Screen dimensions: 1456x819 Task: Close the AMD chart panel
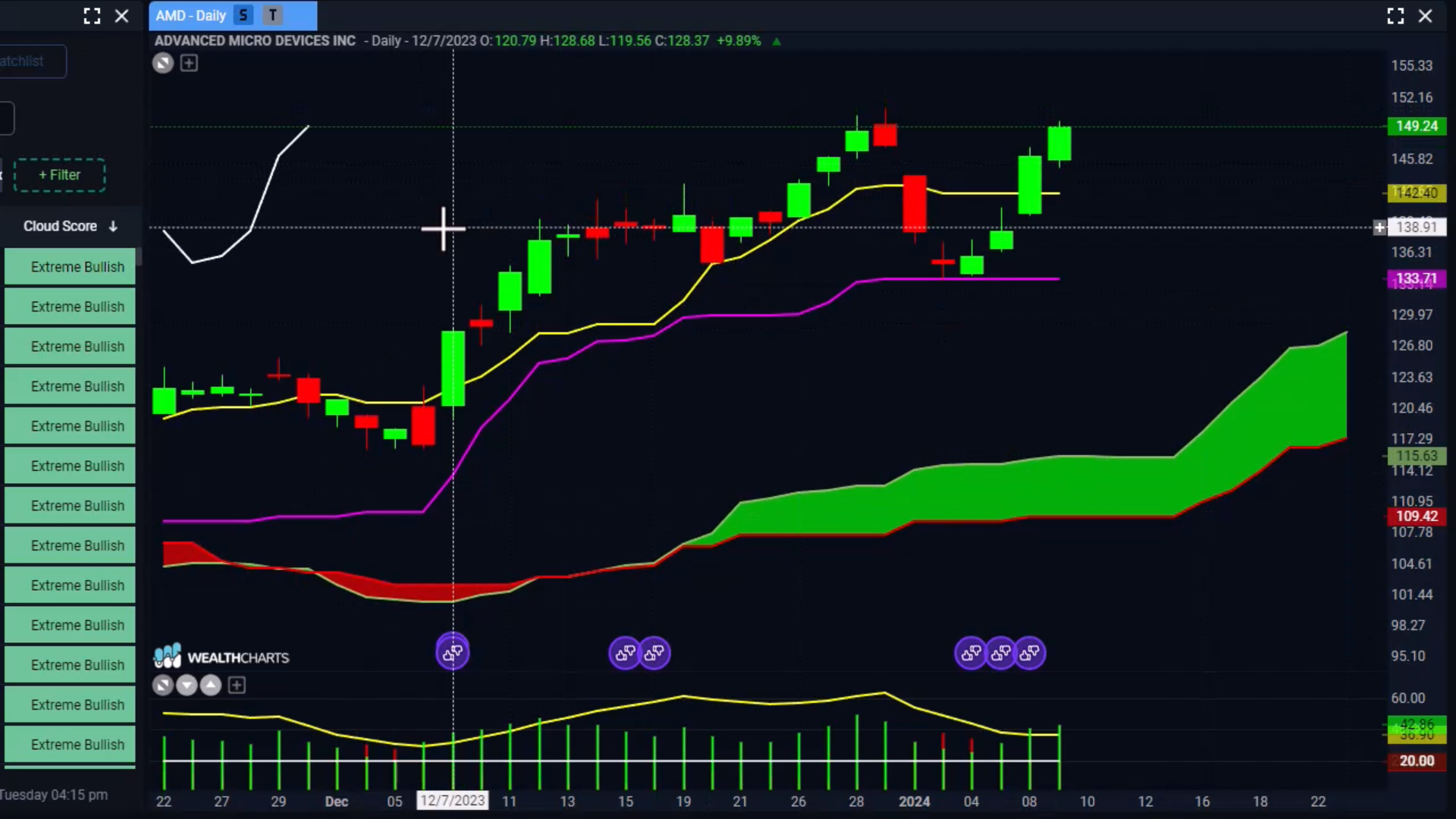pos(1425,16)
